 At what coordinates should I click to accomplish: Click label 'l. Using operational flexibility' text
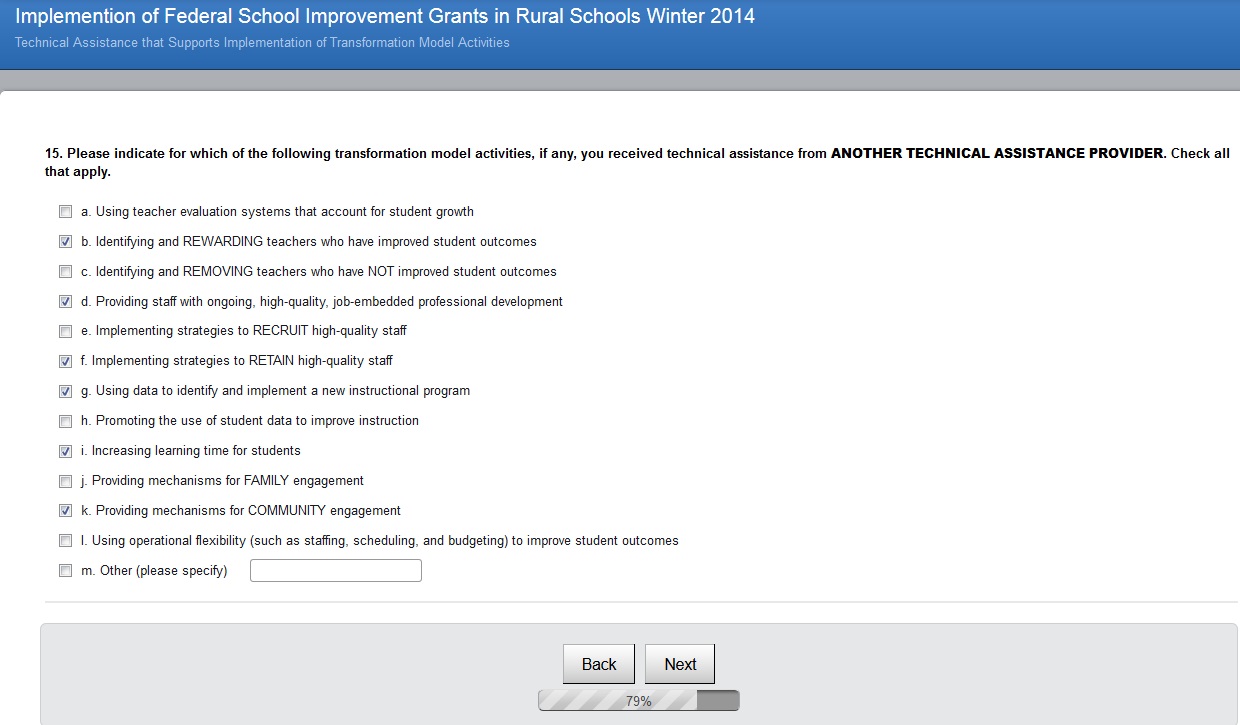pyautogui.click(x=380, y=541)
